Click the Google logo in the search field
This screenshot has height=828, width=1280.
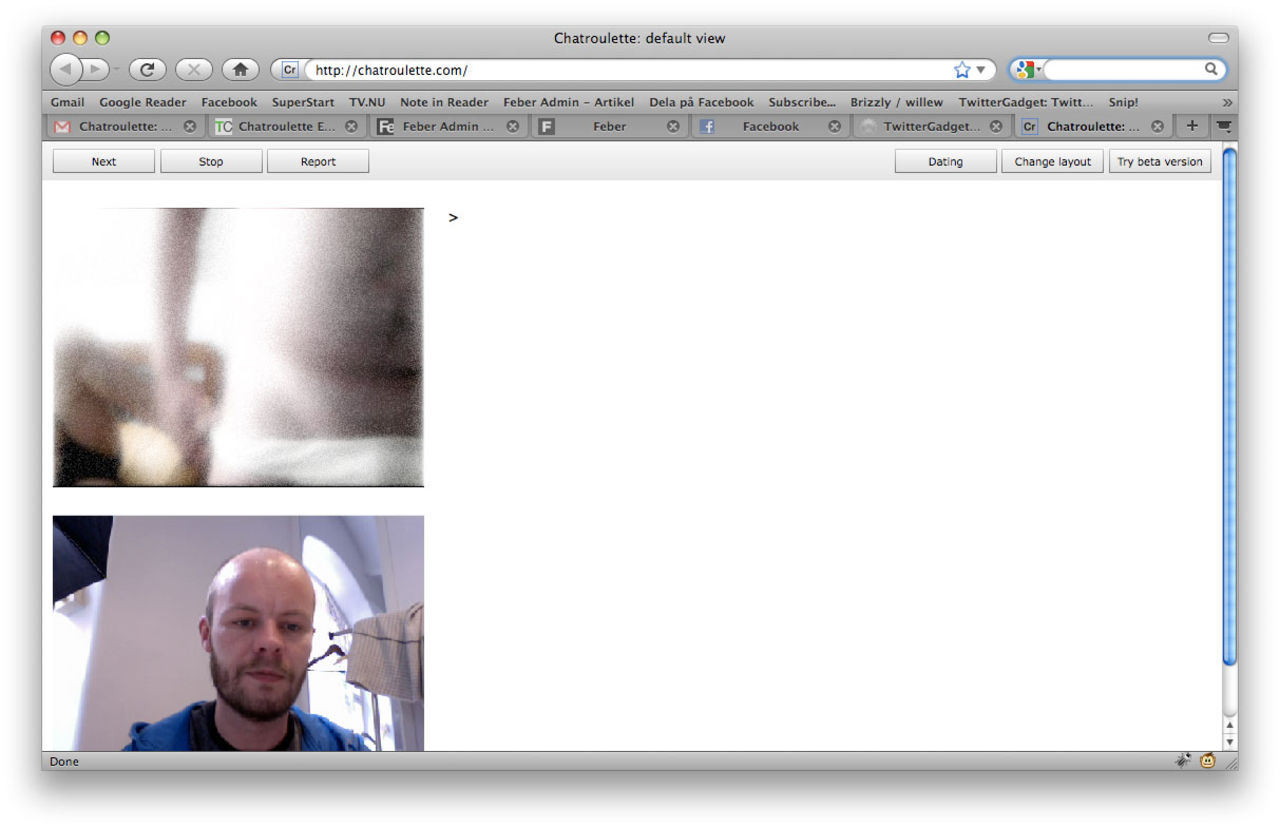click(x=1024, y=69)
